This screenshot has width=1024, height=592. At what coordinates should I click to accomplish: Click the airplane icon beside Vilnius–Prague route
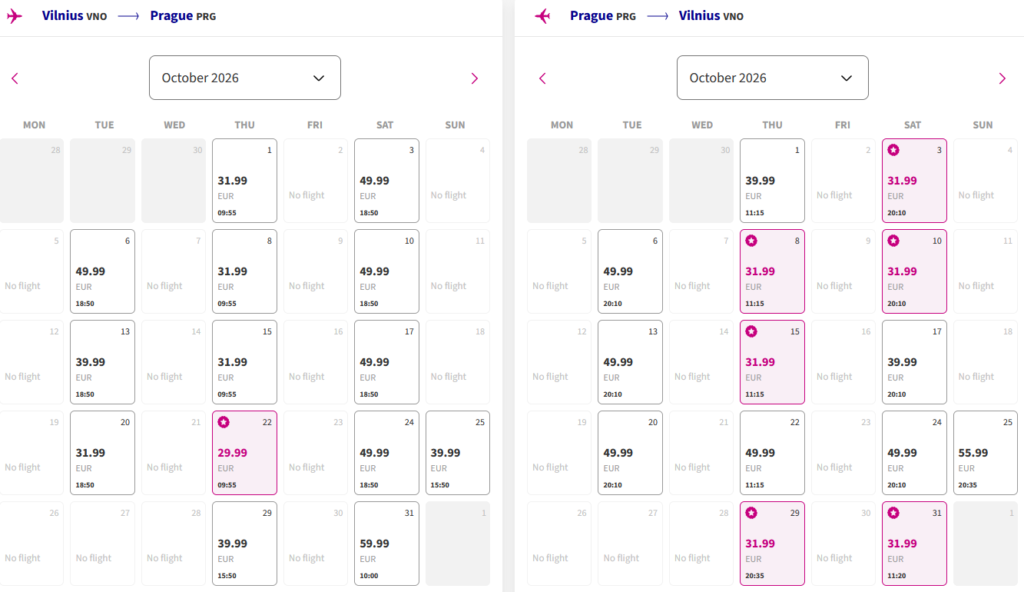point(14,16)
